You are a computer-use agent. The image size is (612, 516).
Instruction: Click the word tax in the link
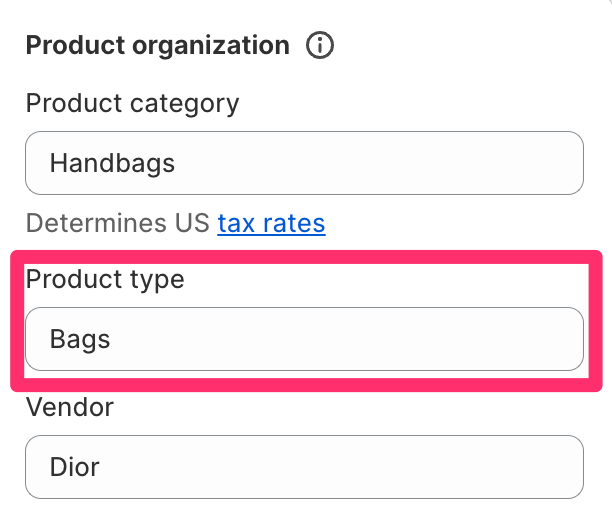(237, 223)
